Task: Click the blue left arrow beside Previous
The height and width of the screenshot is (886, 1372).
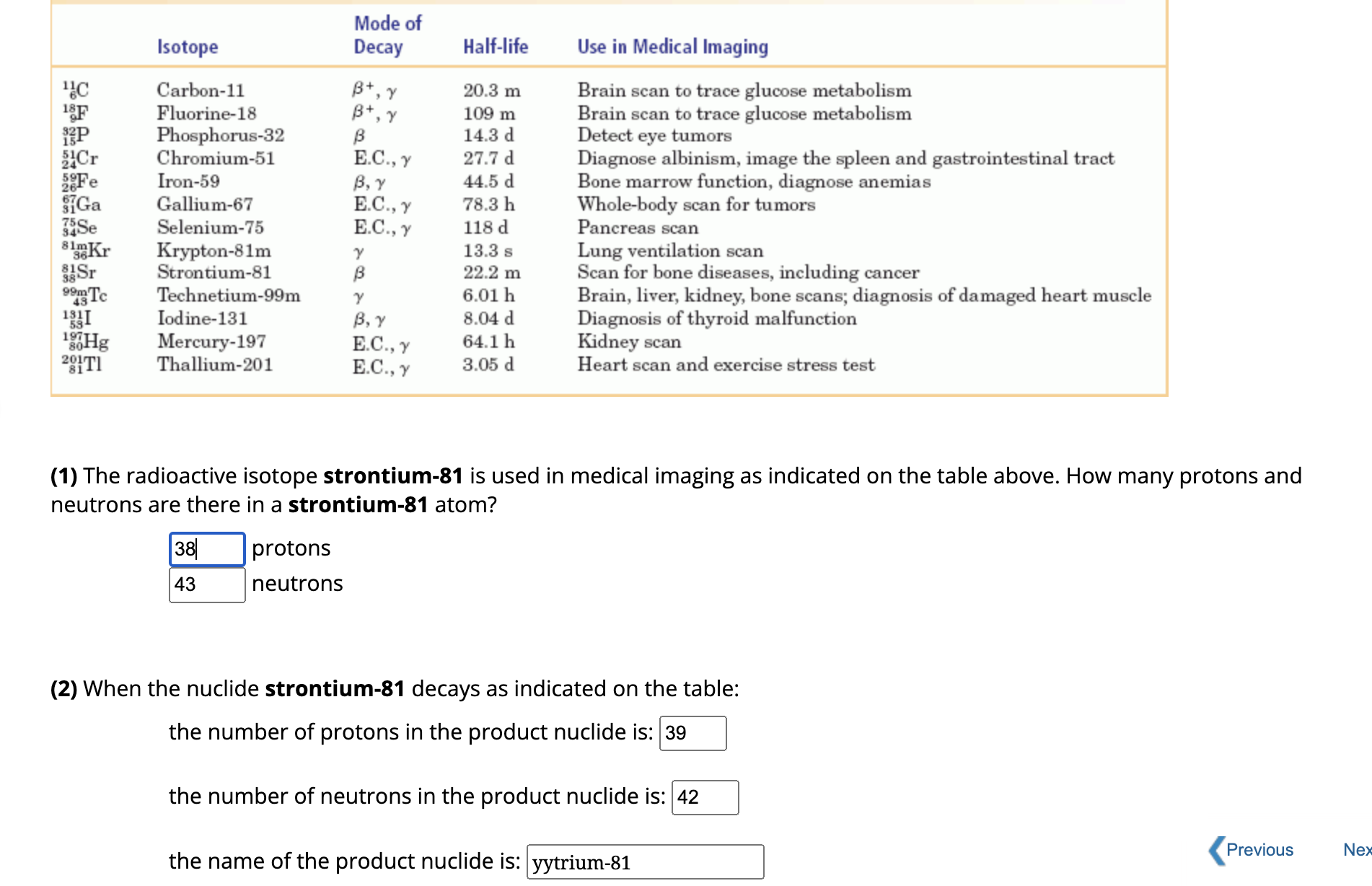Action: 1218,850
